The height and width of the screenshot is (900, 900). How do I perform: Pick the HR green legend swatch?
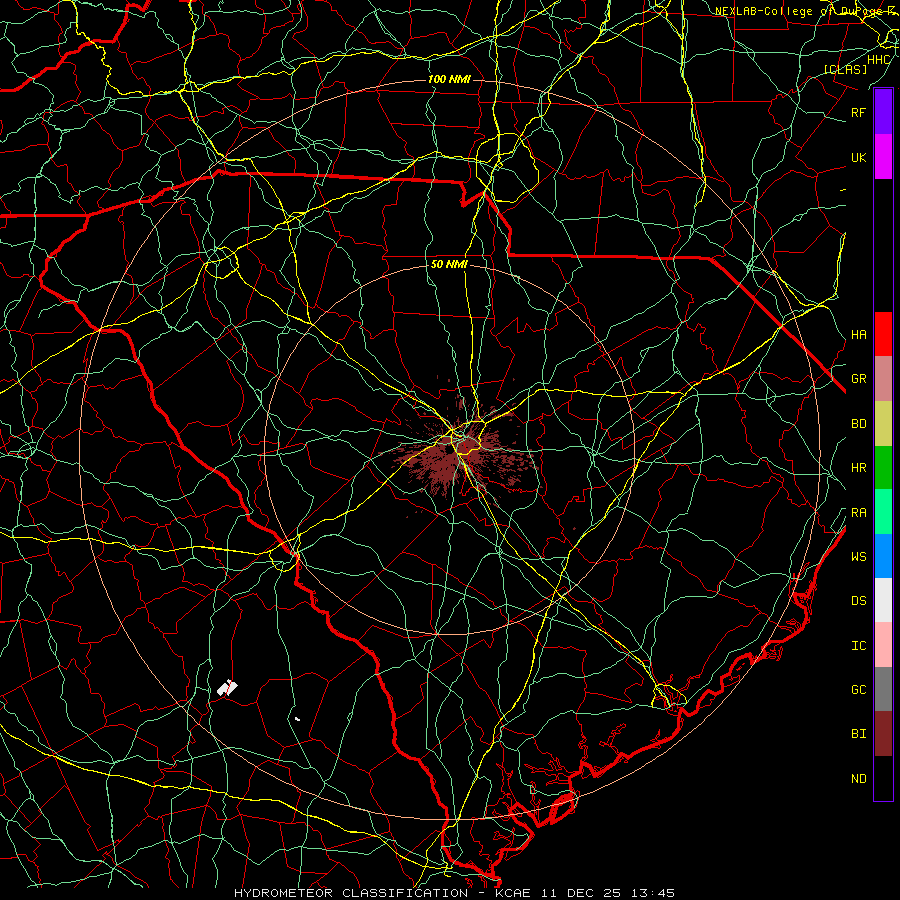pyautogui.click(x=883, y=468)
